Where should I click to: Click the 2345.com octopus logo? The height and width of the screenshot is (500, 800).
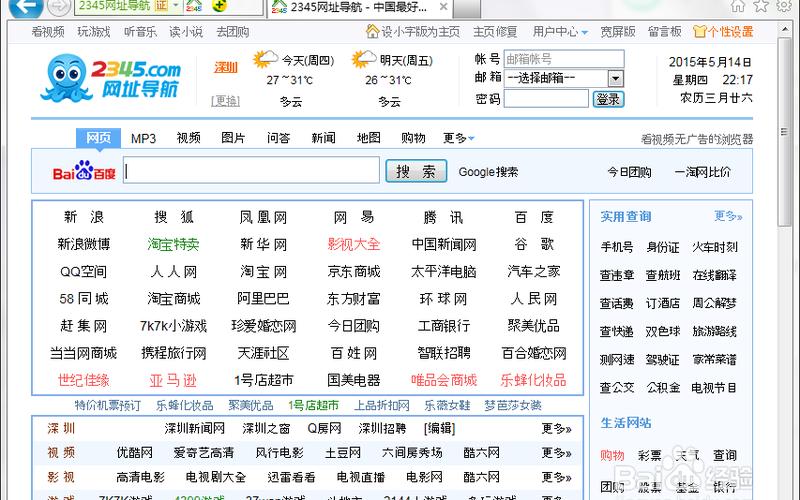tap(111, 78)
